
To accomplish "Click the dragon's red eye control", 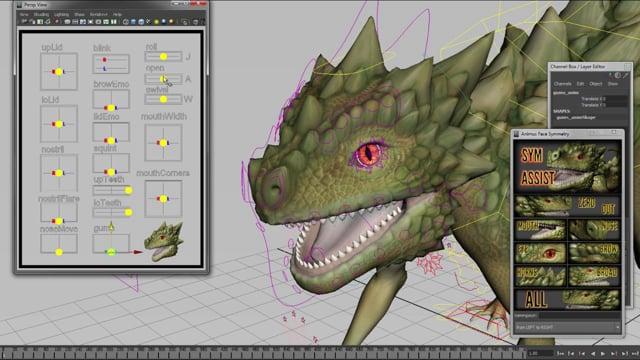I will point(369,154).
